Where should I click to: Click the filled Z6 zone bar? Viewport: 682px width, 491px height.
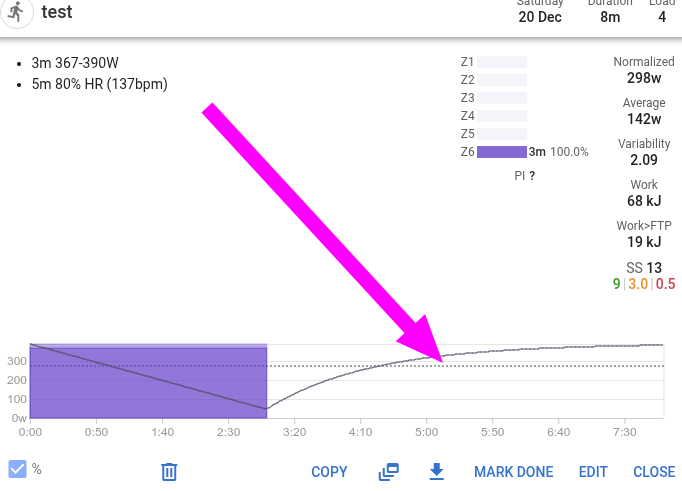point(501,152)
